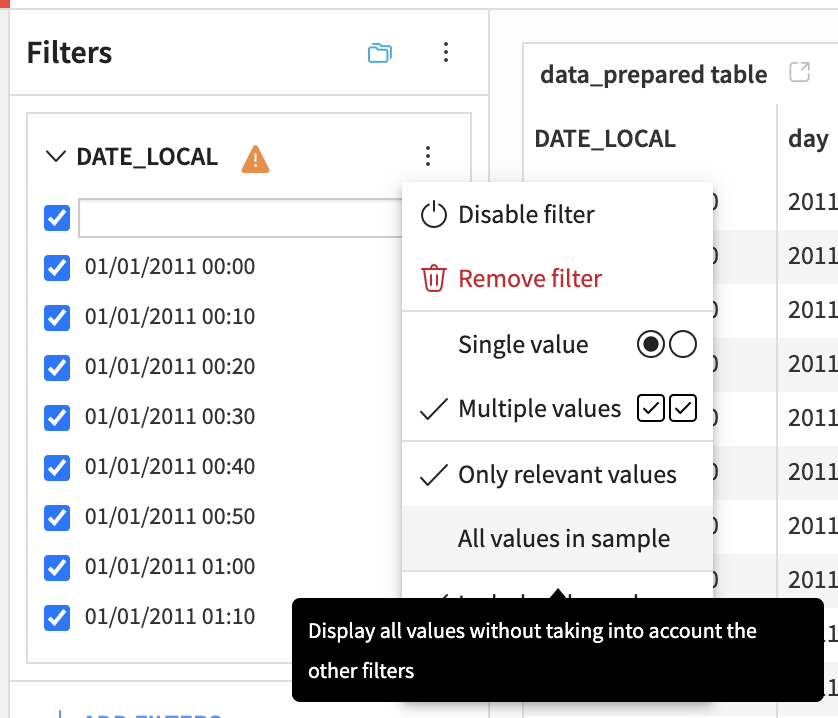Image resolution: width=838 pixels, height=718 pixels.
Task: Click the 01/01/2011 00:30 date label
Action: pos(170,416)
